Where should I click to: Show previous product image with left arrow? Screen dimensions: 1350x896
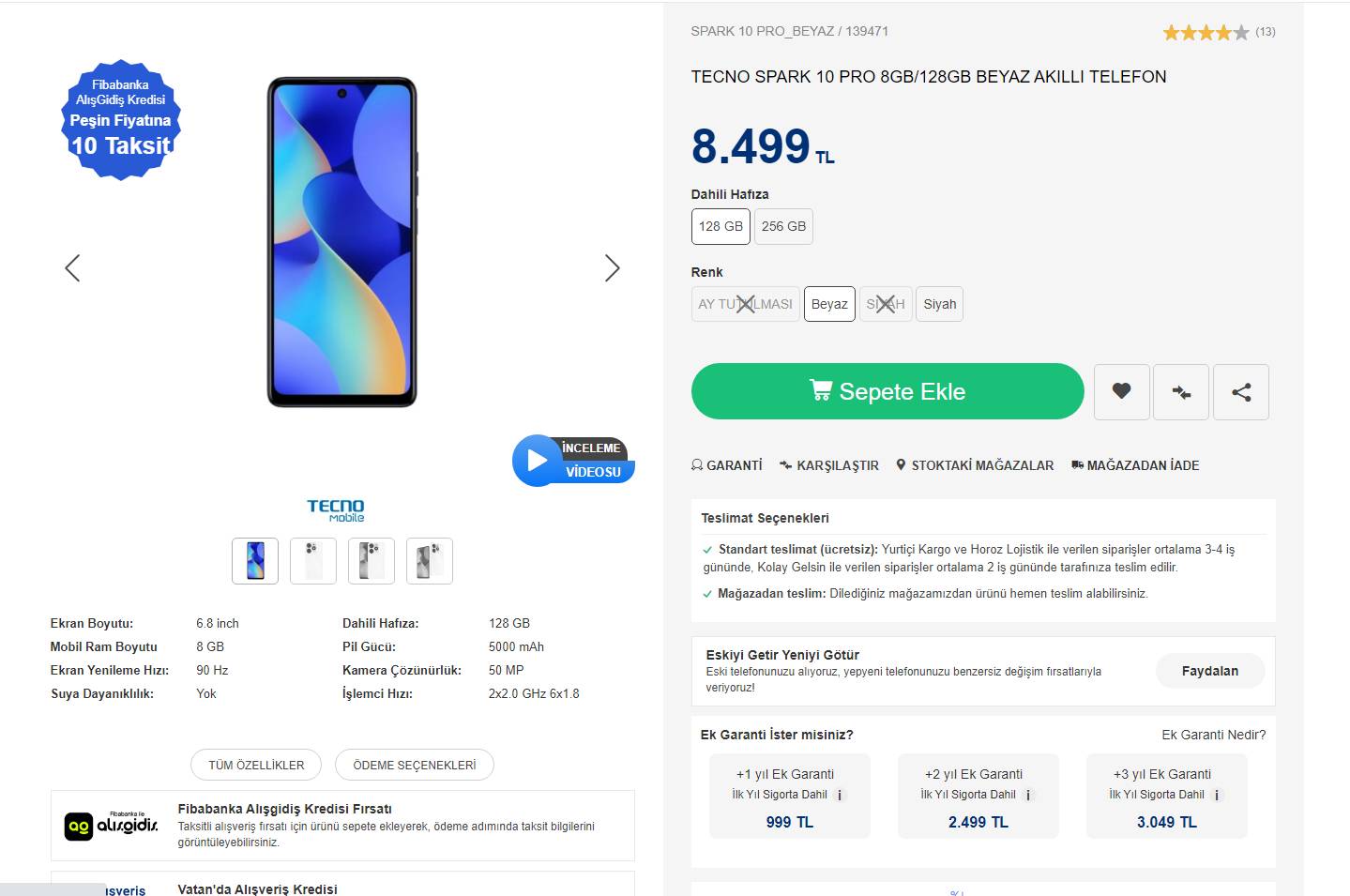pyautogui.click(x=72, y=268)
